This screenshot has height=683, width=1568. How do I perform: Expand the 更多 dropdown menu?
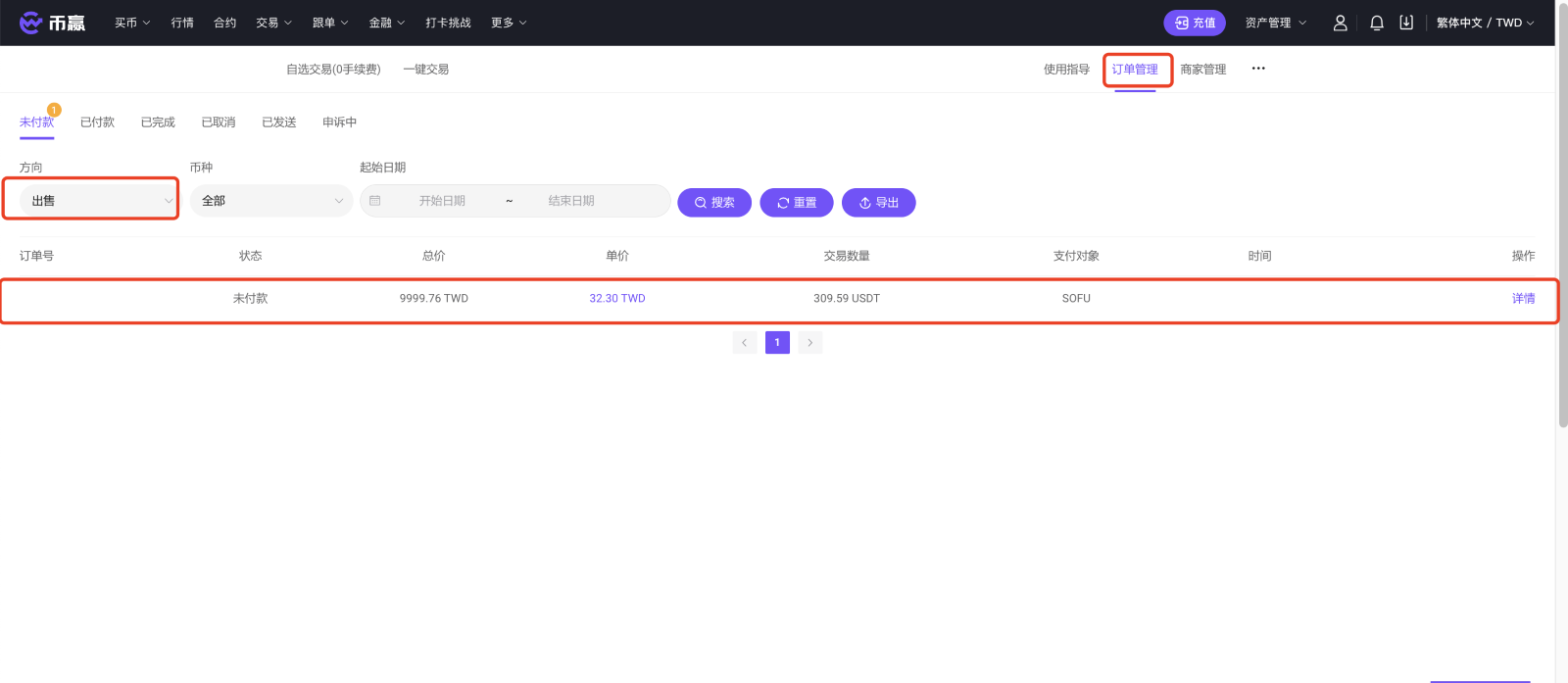(x=509, y=23)
